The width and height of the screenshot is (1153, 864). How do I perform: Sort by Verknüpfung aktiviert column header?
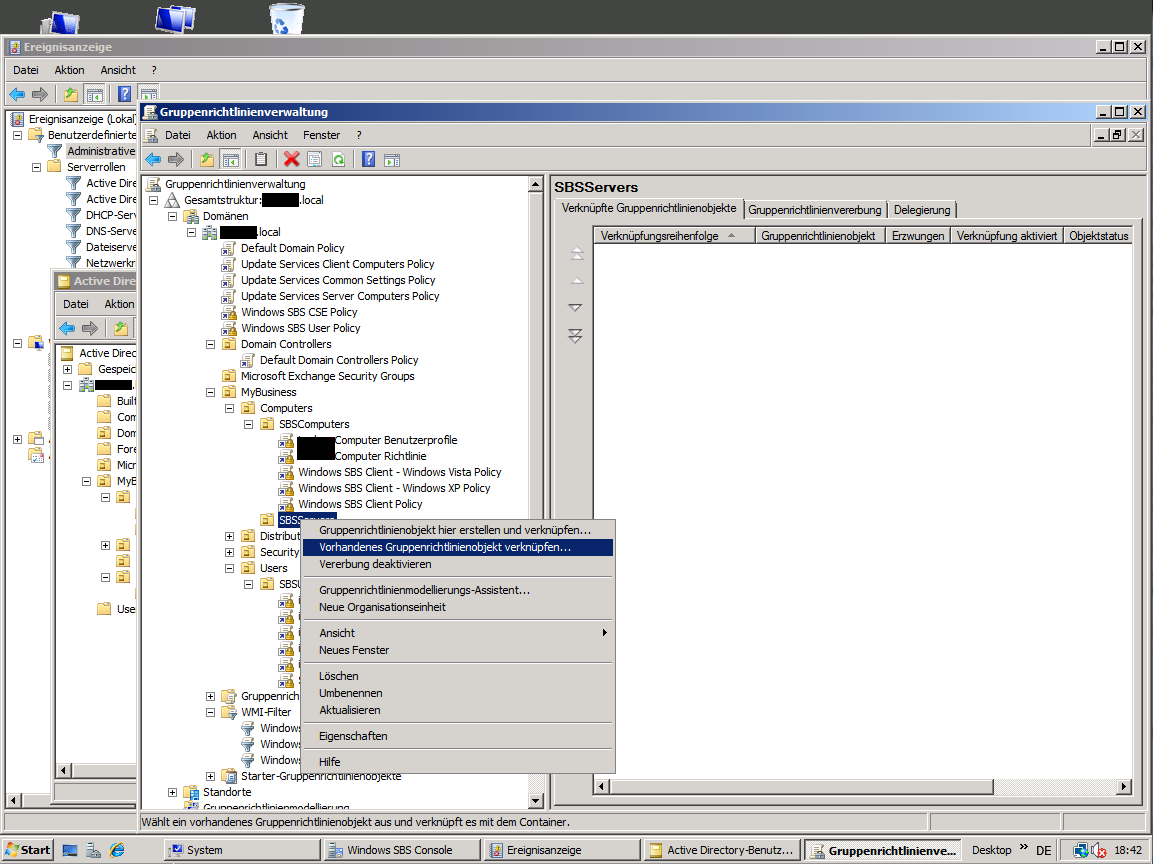coord(1007,236)
